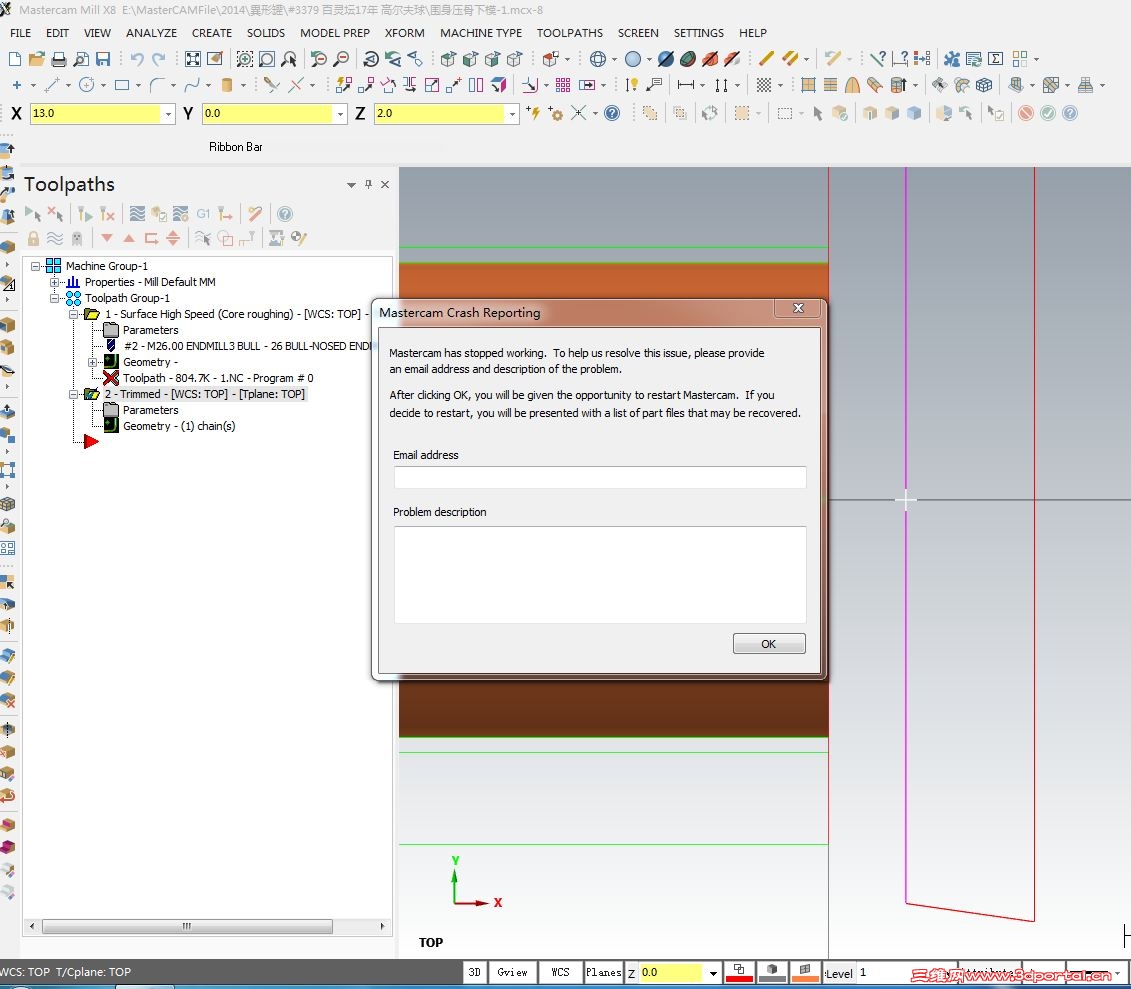1131x989 pixels.
Task: Open the Z coordinate dropdown arrow
Action: [512, 113]
